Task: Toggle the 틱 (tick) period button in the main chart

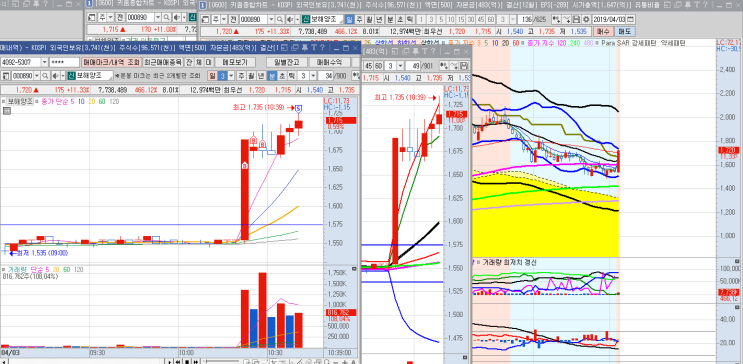Action: click(x=410, y=19)
